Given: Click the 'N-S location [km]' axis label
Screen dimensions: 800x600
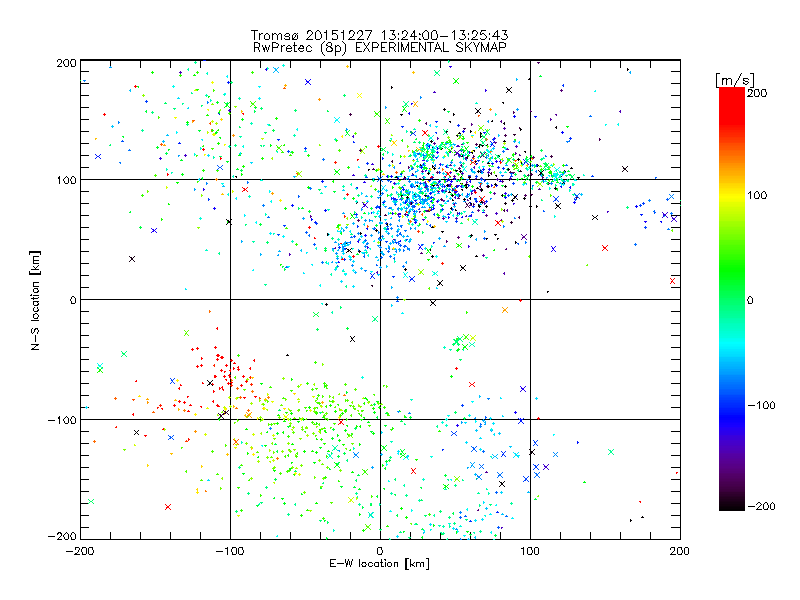Looking at the screenshot, I should (x=35, y=300).
